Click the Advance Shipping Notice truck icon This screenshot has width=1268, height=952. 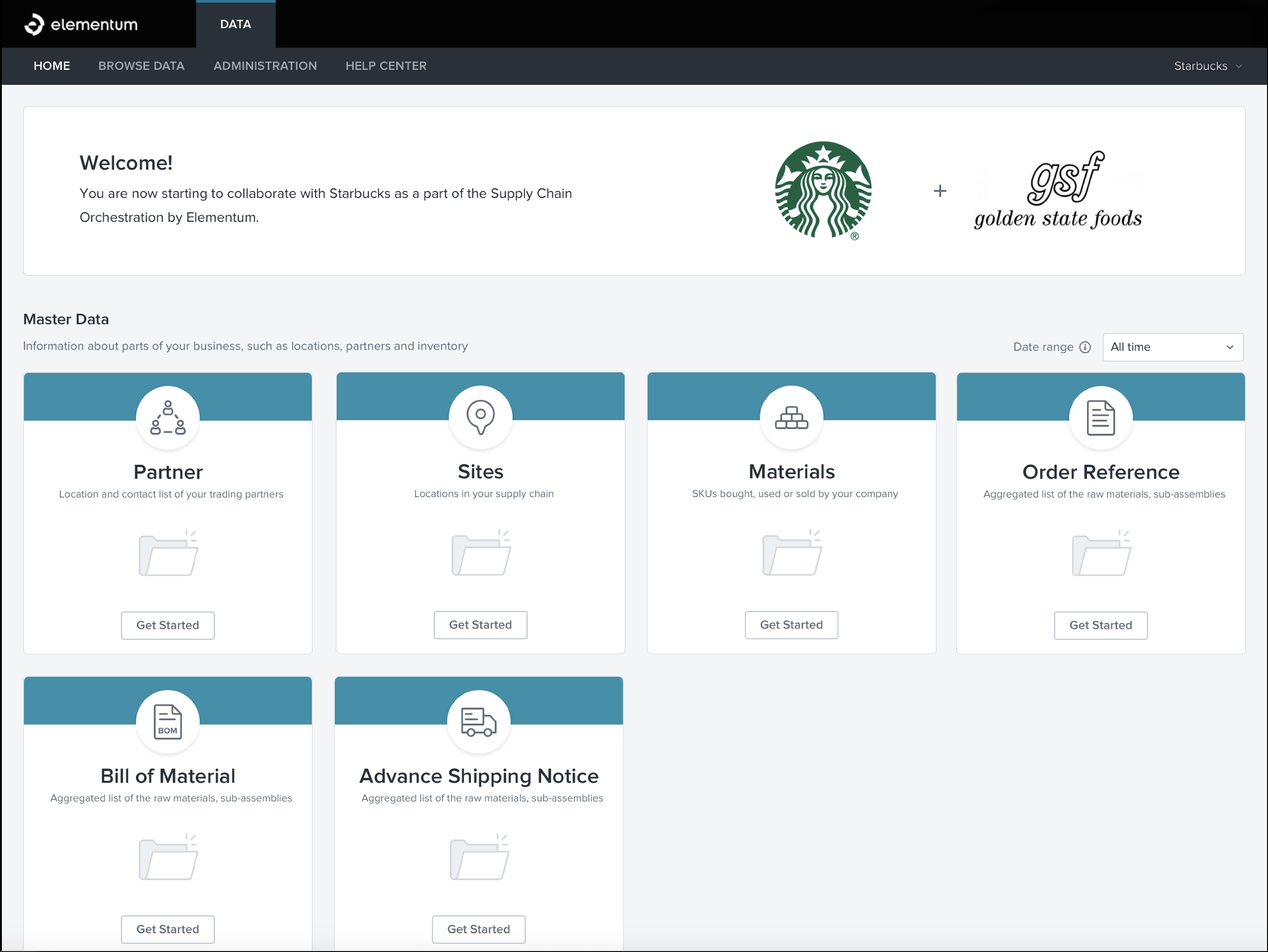(479, 722)
